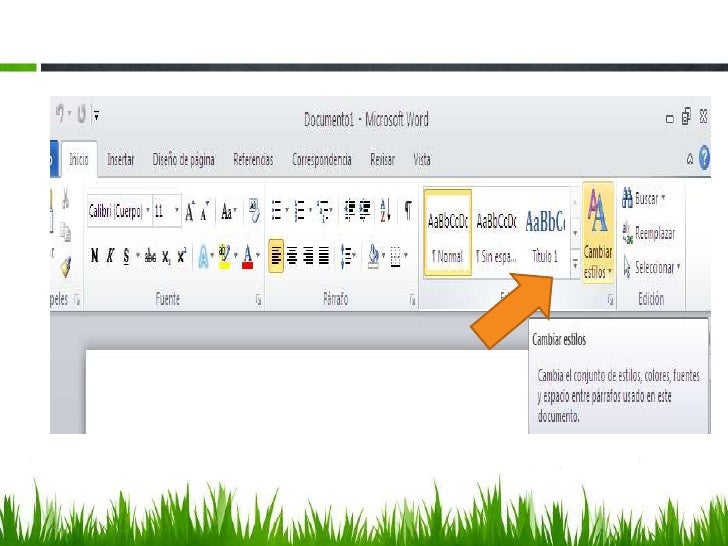
Task: Apply the red font color
Action: point(247,257)
